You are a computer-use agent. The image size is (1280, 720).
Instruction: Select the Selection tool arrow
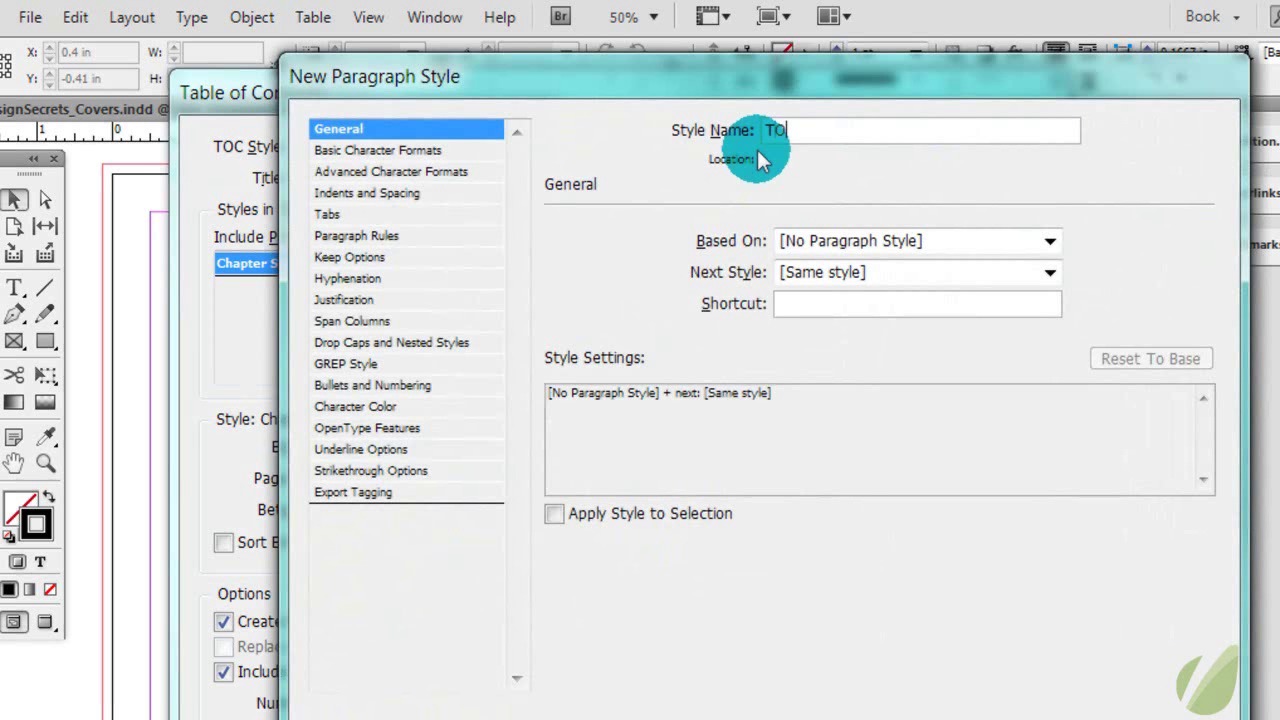pos(15,201)
